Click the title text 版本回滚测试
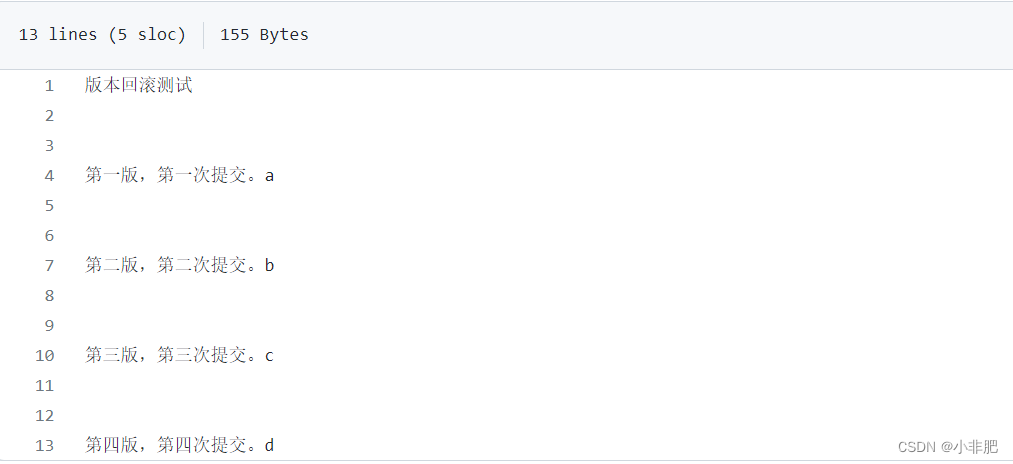Viewport: 1013px width, 464px height. point(139,86)
